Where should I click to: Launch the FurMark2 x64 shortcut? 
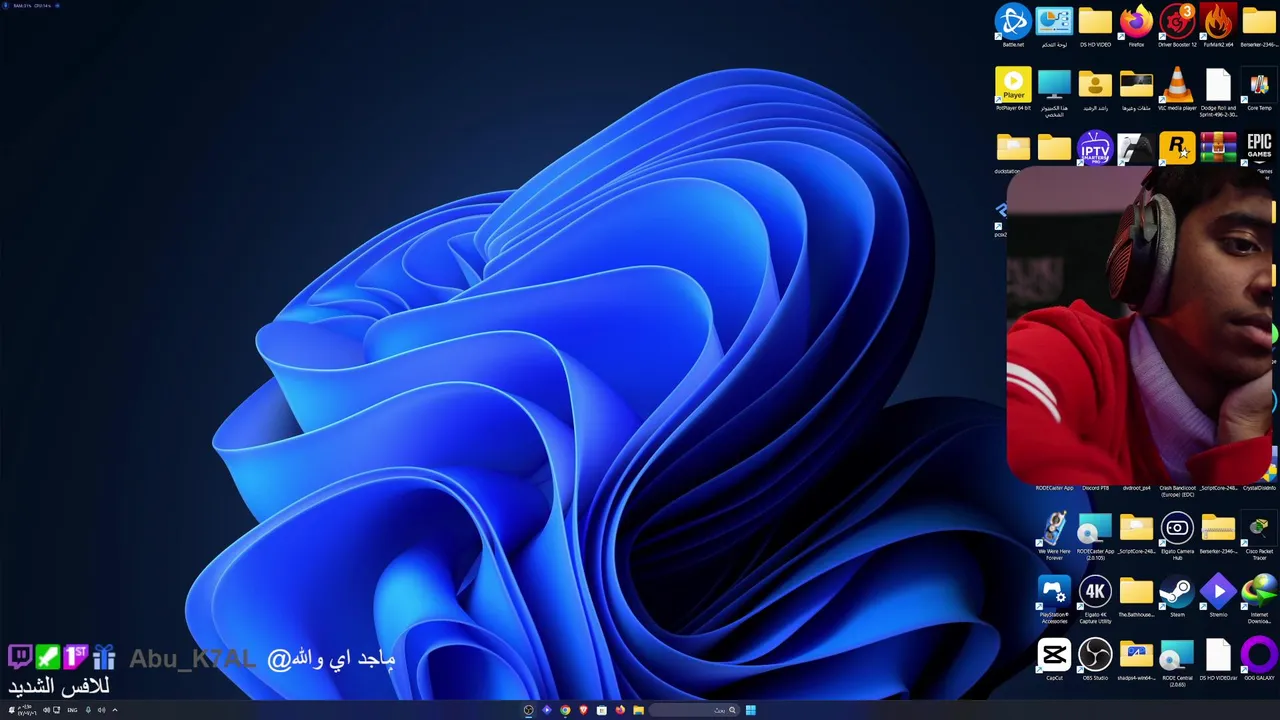[x=1218, y=26]
